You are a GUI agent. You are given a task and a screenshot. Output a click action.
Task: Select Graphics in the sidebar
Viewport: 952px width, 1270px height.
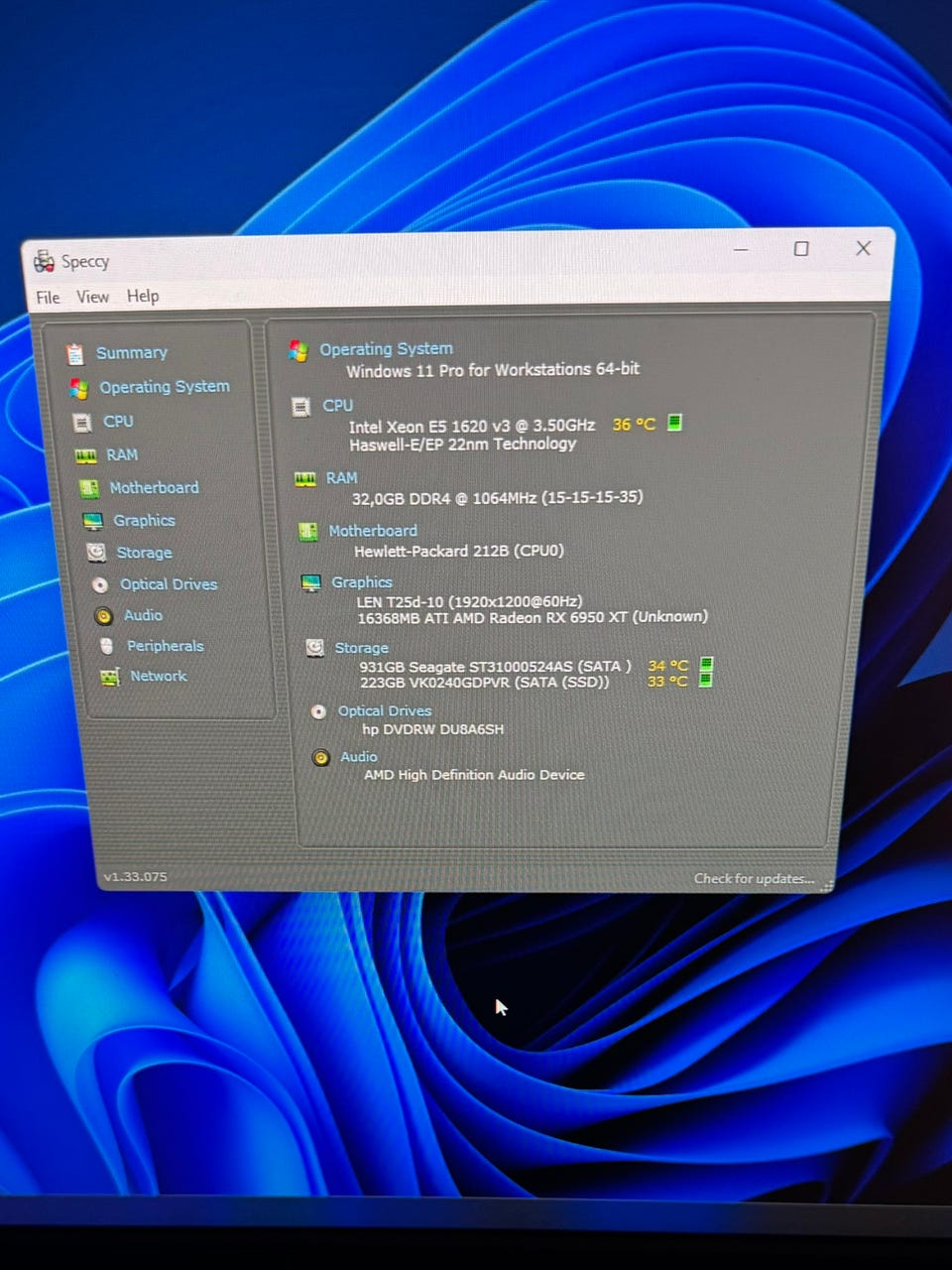click(x=144, y=521)
